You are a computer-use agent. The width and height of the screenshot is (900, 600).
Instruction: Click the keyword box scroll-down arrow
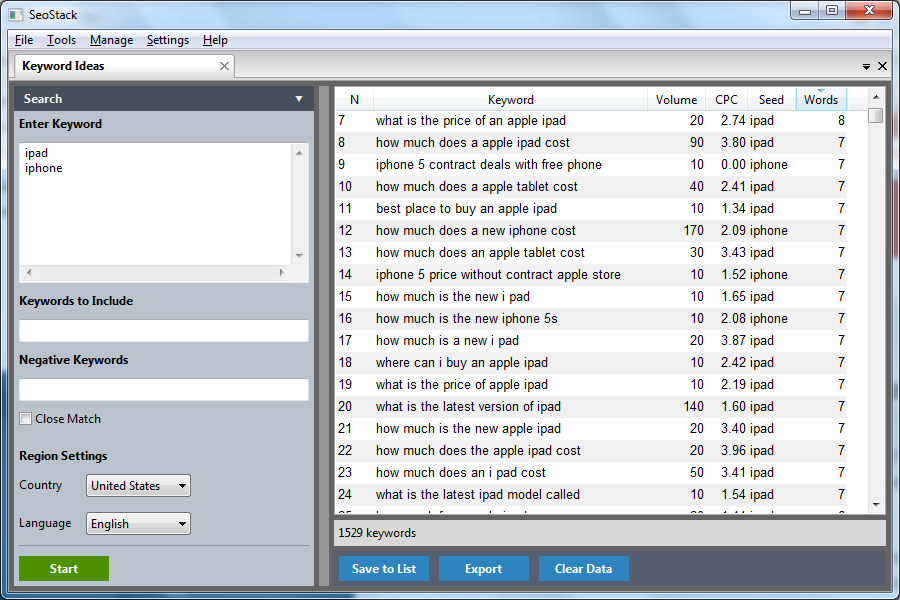pos(299,256)
